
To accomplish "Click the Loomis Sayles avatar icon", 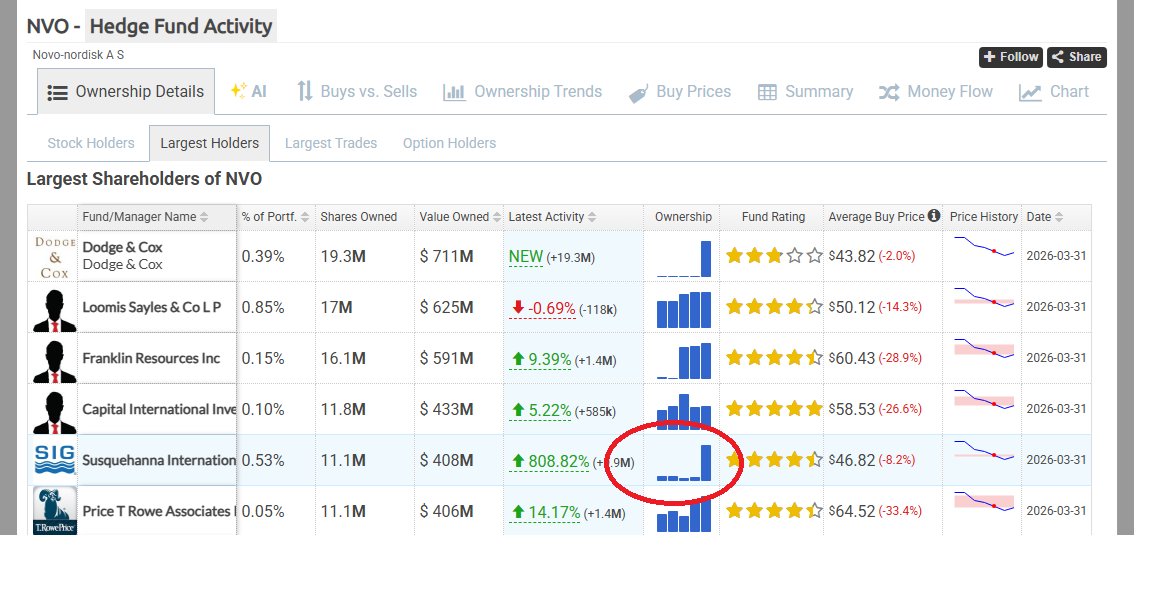I will [55, 309].
